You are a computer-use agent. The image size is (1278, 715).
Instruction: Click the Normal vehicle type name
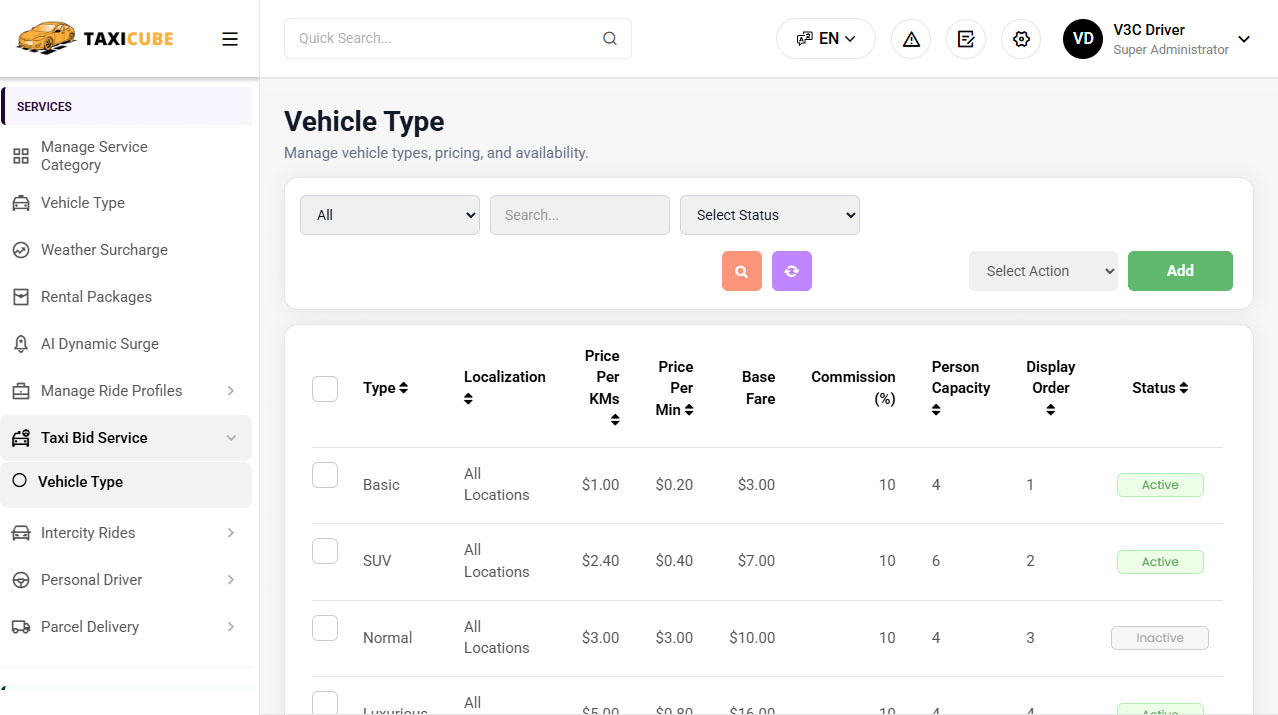coord(387,638)
